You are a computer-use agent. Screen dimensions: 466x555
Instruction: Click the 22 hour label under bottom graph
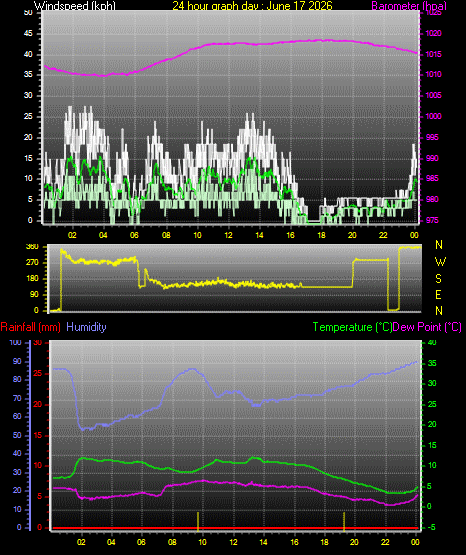(385, 542)
